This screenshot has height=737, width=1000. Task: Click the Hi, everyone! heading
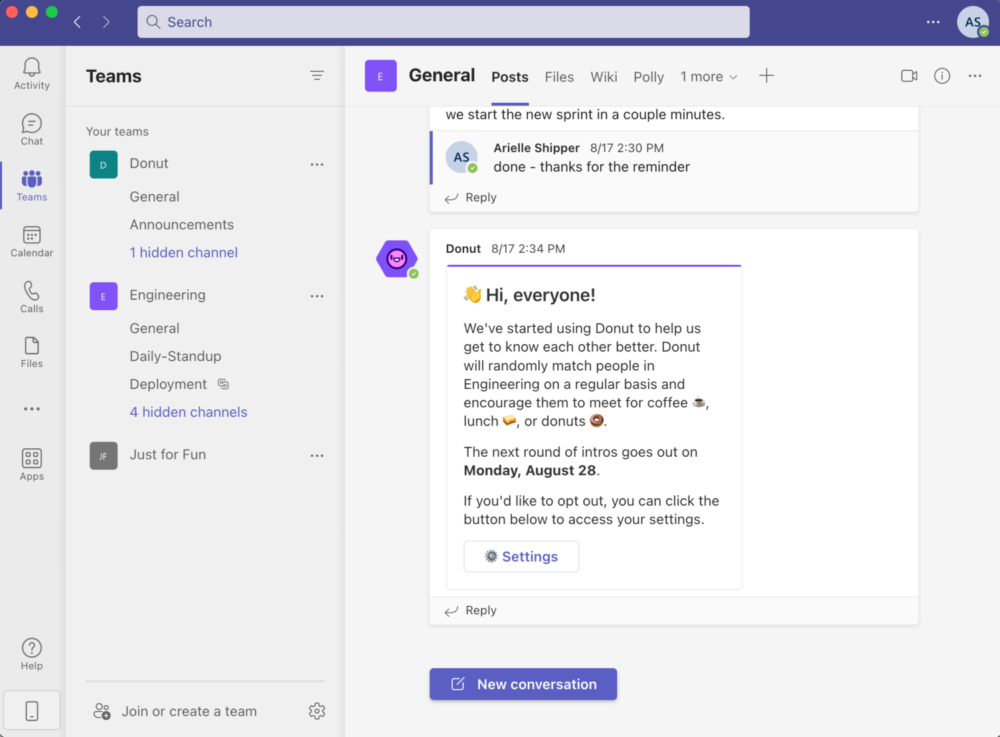540,295
